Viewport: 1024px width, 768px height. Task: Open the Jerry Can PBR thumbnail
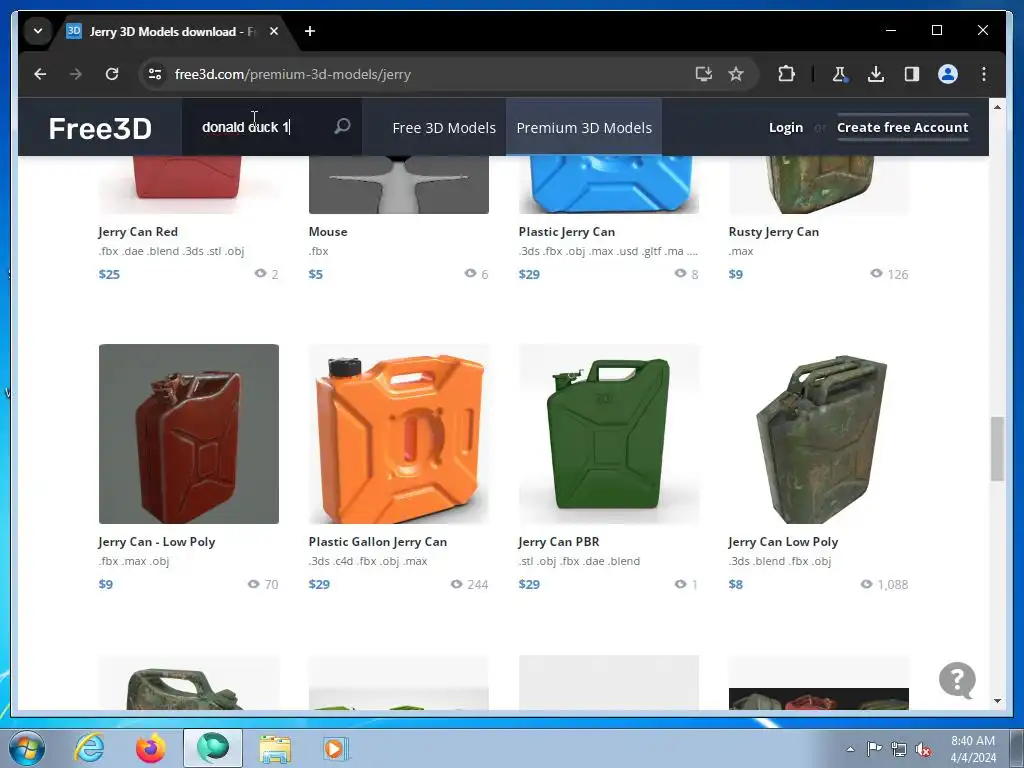pos(609,434)
